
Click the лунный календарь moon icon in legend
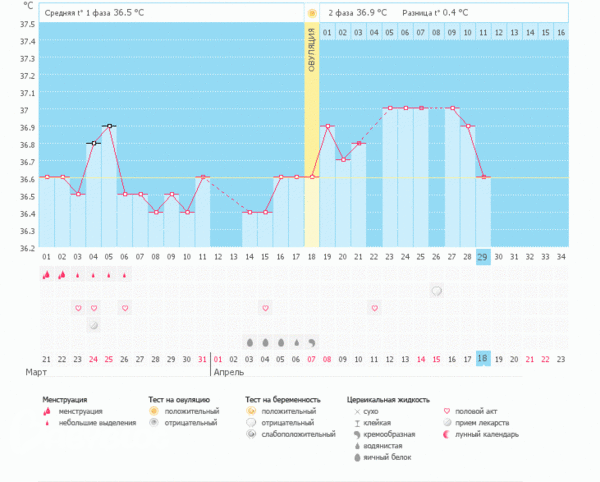446,435
